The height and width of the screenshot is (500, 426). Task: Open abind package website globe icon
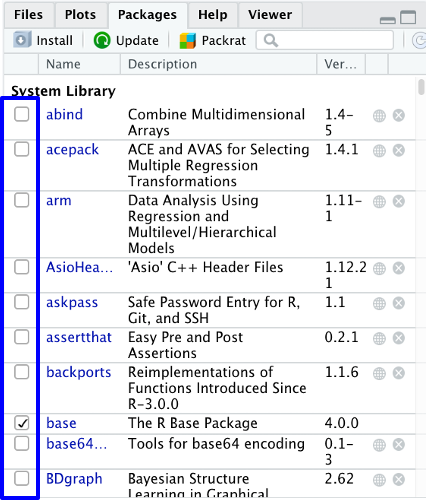point(379,116)
